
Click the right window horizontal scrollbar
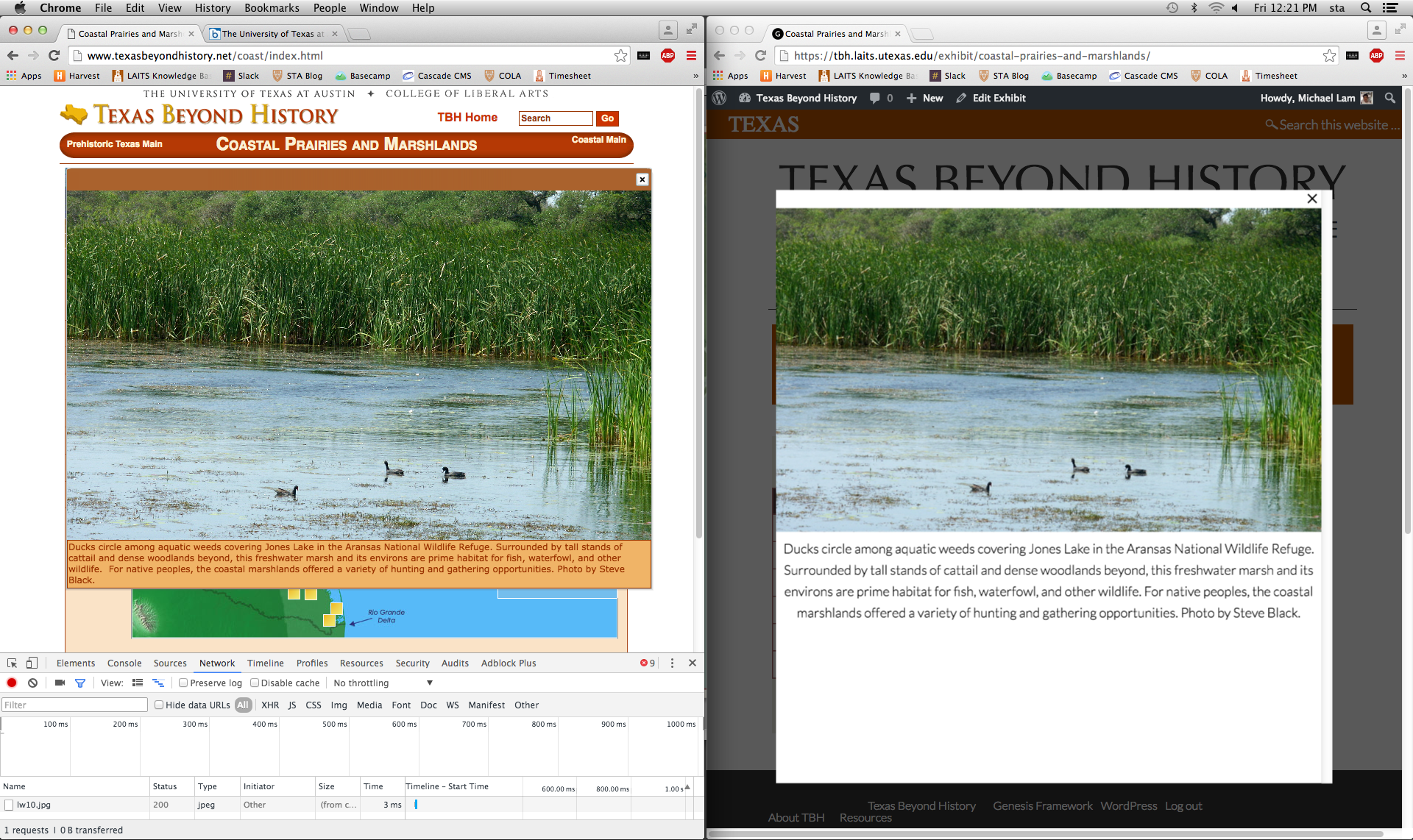coord(1045,833)
